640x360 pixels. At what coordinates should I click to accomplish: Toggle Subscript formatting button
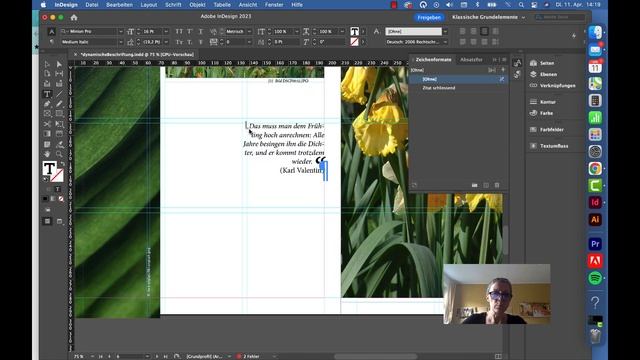pos(190,42)
